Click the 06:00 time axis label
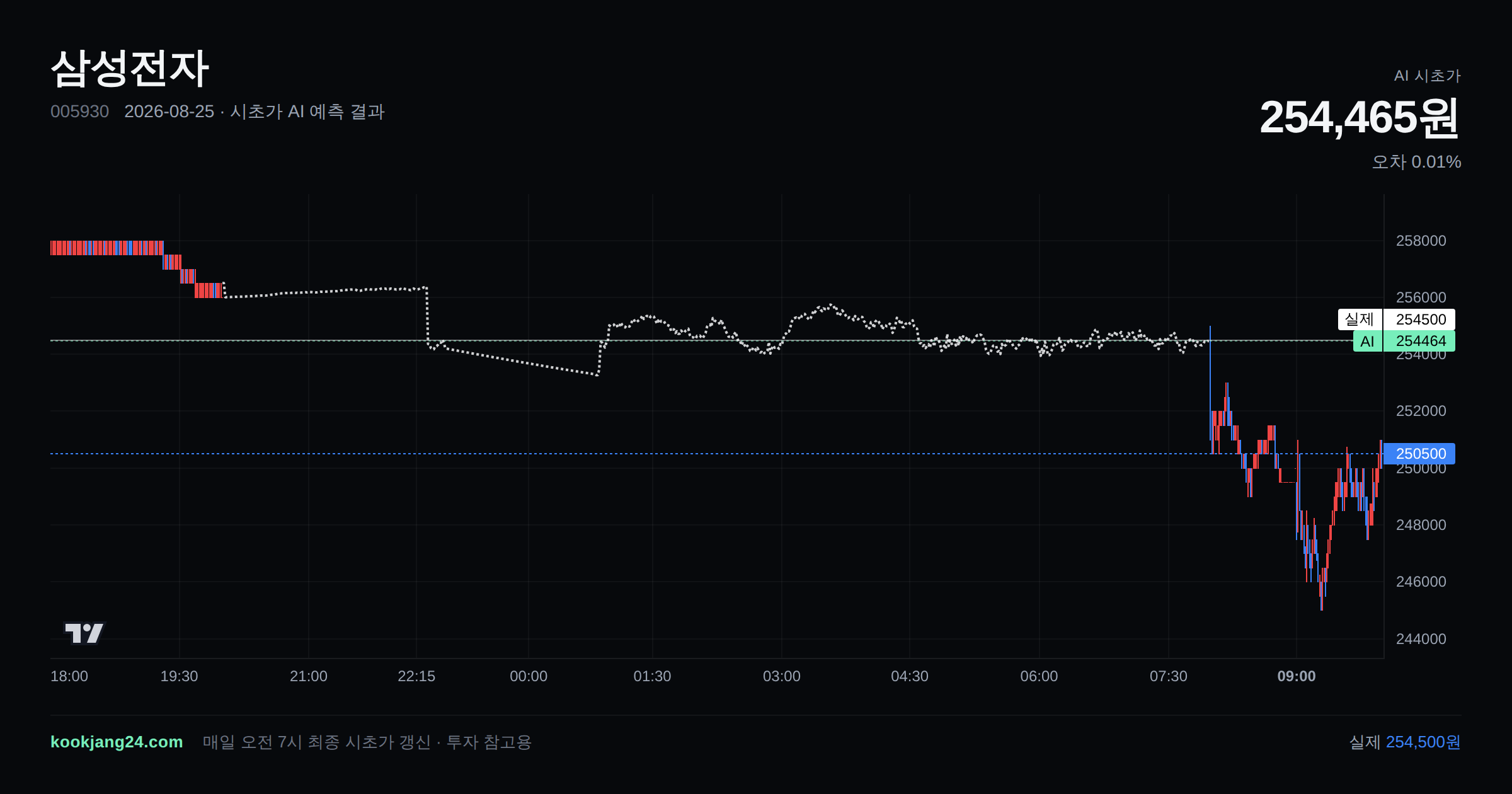Screen dimensions: 1512x794 1039,676
